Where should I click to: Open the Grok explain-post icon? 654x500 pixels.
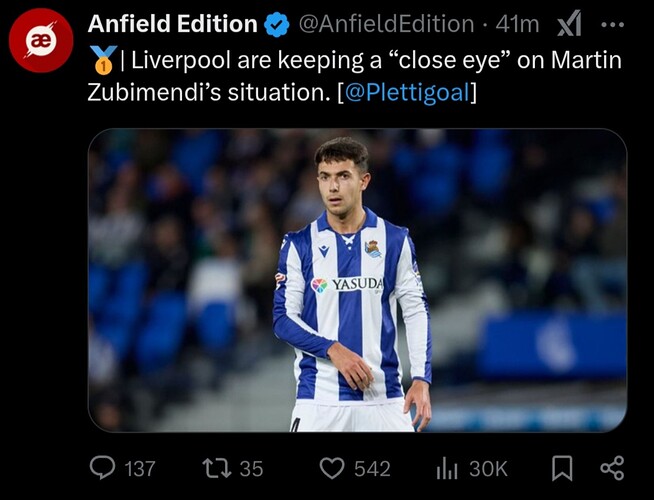tap(569, 23)
